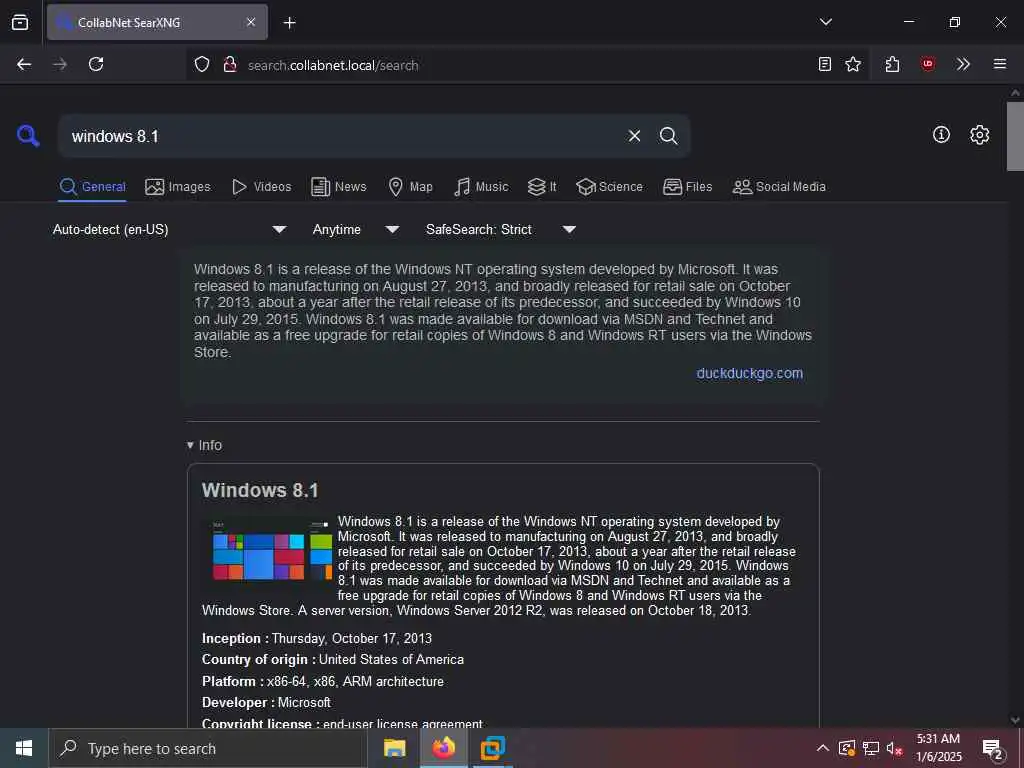The image size is (1024, 768).
Task: Click the scrollbar down arrow
Action: pyautogui.click(x=1015, y=720)
